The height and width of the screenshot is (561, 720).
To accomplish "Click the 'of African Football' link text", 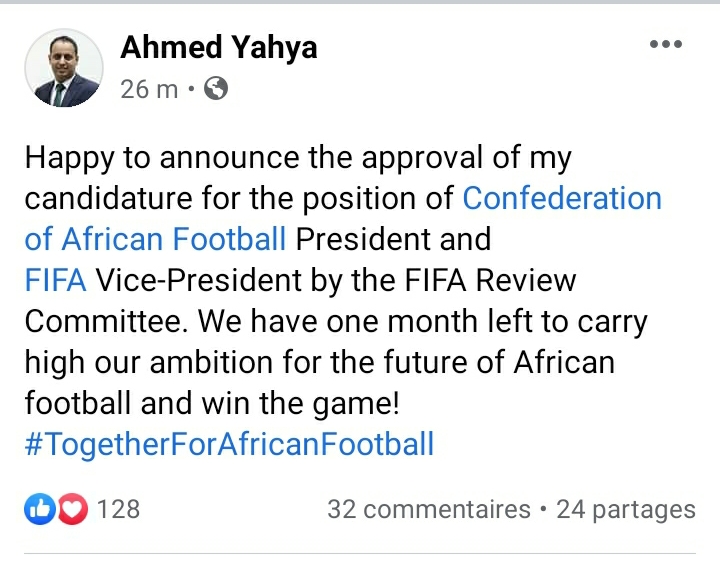I will pos(155,239).
